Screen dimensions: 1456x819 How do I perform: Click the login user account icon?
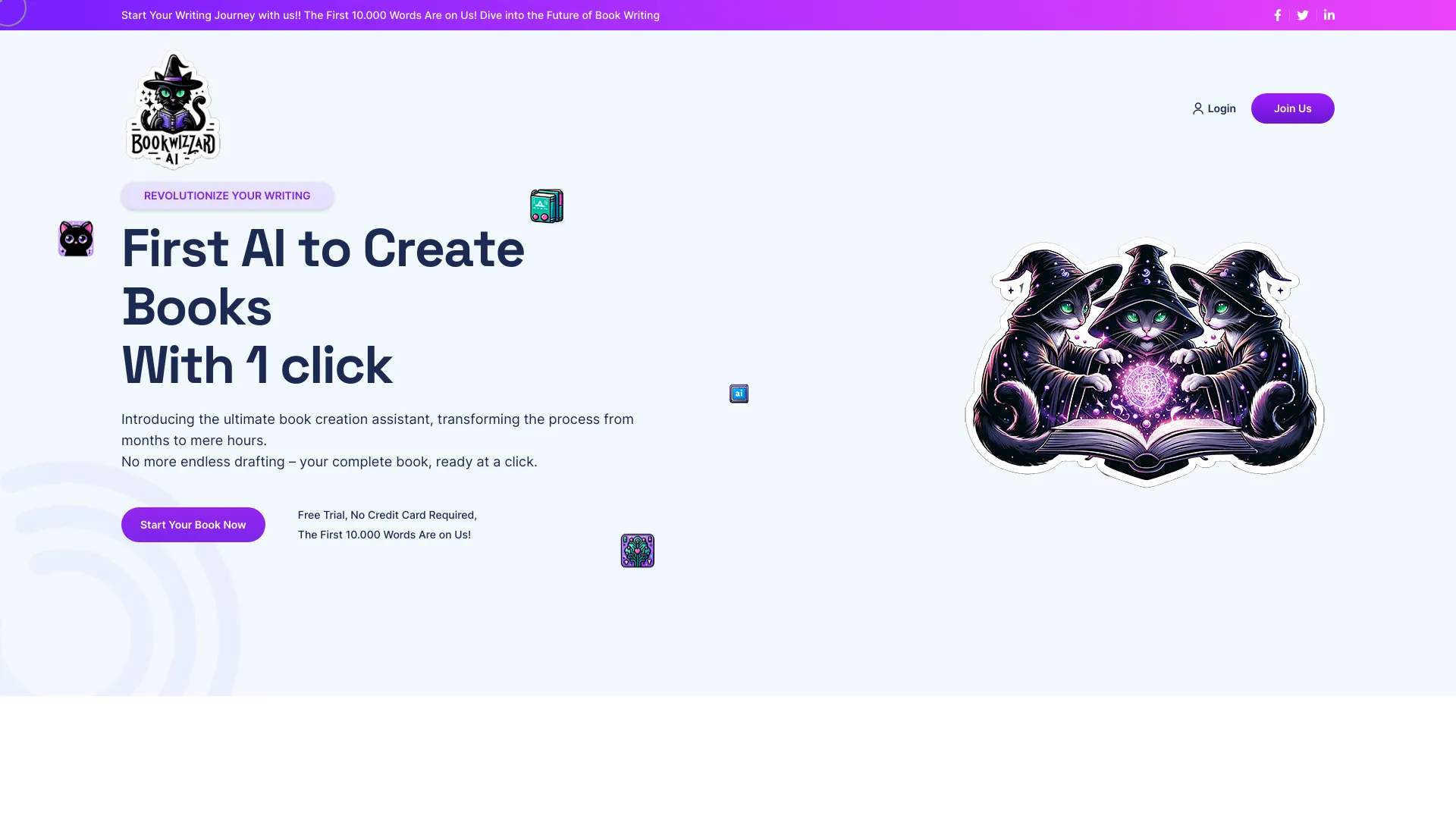1198,108
